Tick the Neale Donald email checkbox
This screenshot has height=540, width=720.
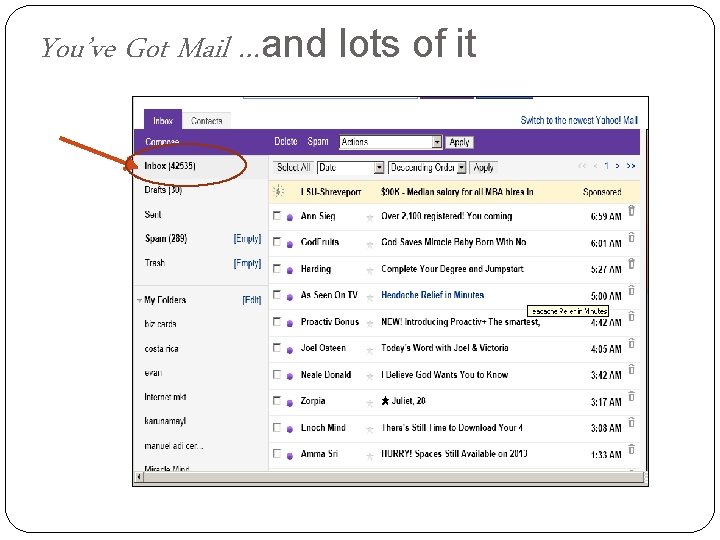click(x=277, y=374)
